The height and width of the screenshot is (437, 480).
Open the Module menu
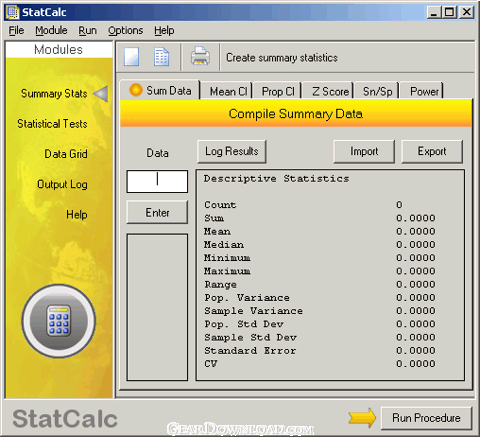[x=51, y=31]
